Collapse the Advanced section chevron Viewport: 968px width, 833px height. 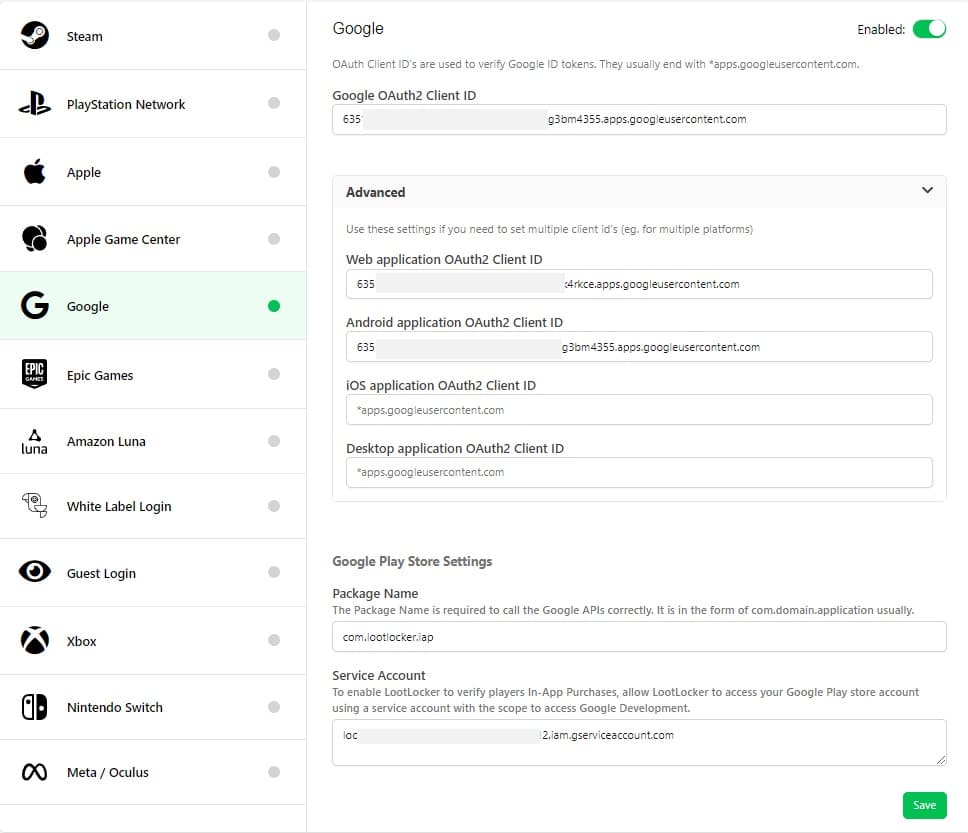tap(927, 191)
